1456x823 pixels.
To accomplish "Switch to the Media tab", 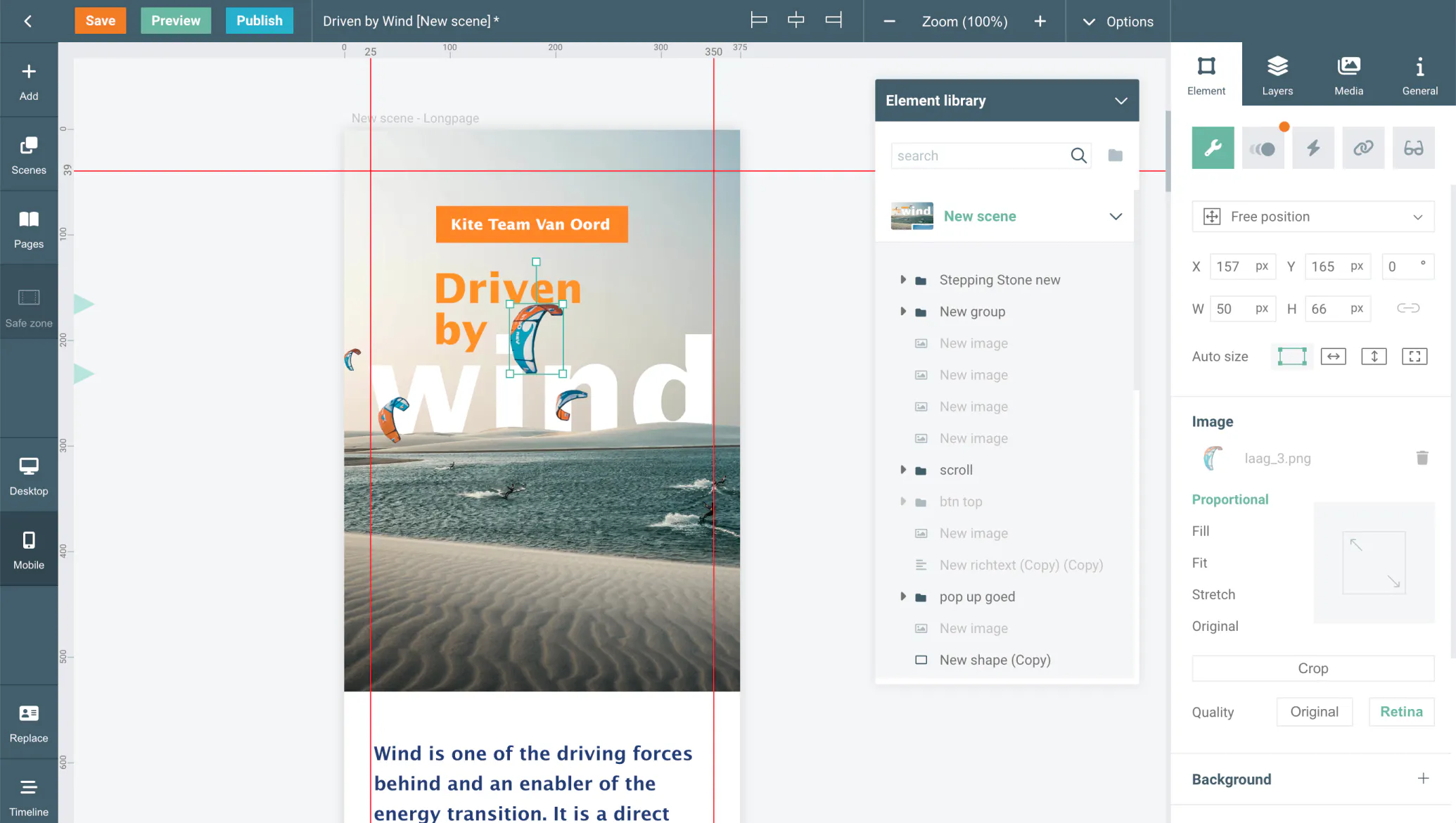I will [1348, 75].
